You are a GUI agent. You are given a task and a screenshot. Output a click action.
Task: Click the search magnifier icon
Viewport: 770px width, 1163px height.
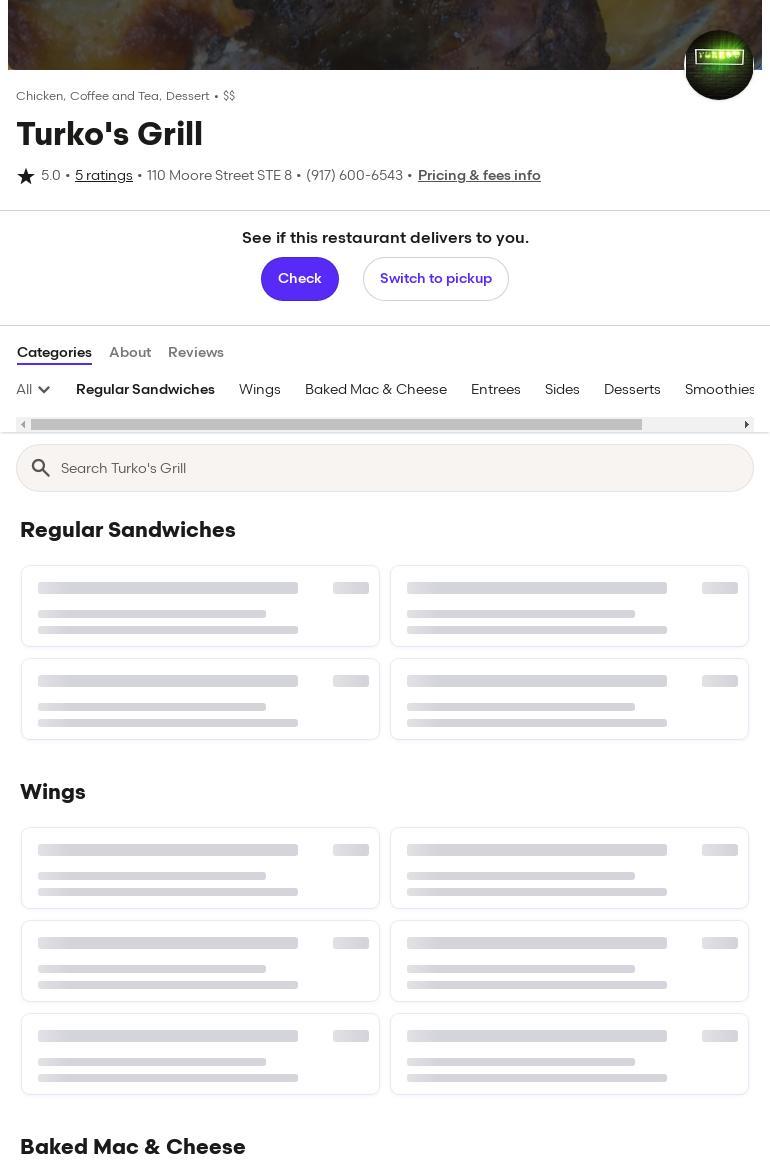point(41,468)
